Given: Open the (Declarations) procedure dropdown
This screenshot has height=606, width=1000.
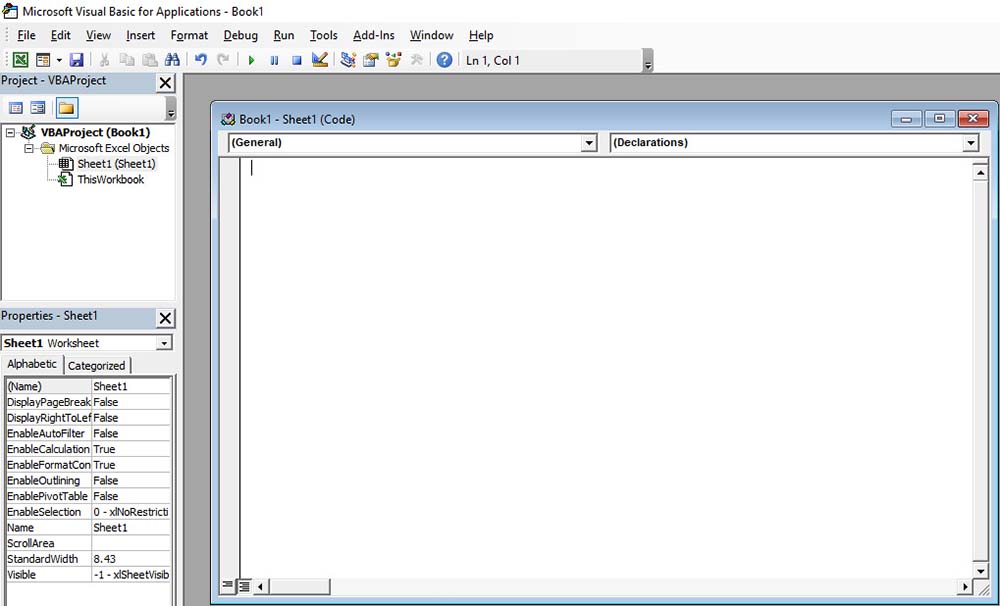Looking at the screenshot, I should tap(971, 143).
